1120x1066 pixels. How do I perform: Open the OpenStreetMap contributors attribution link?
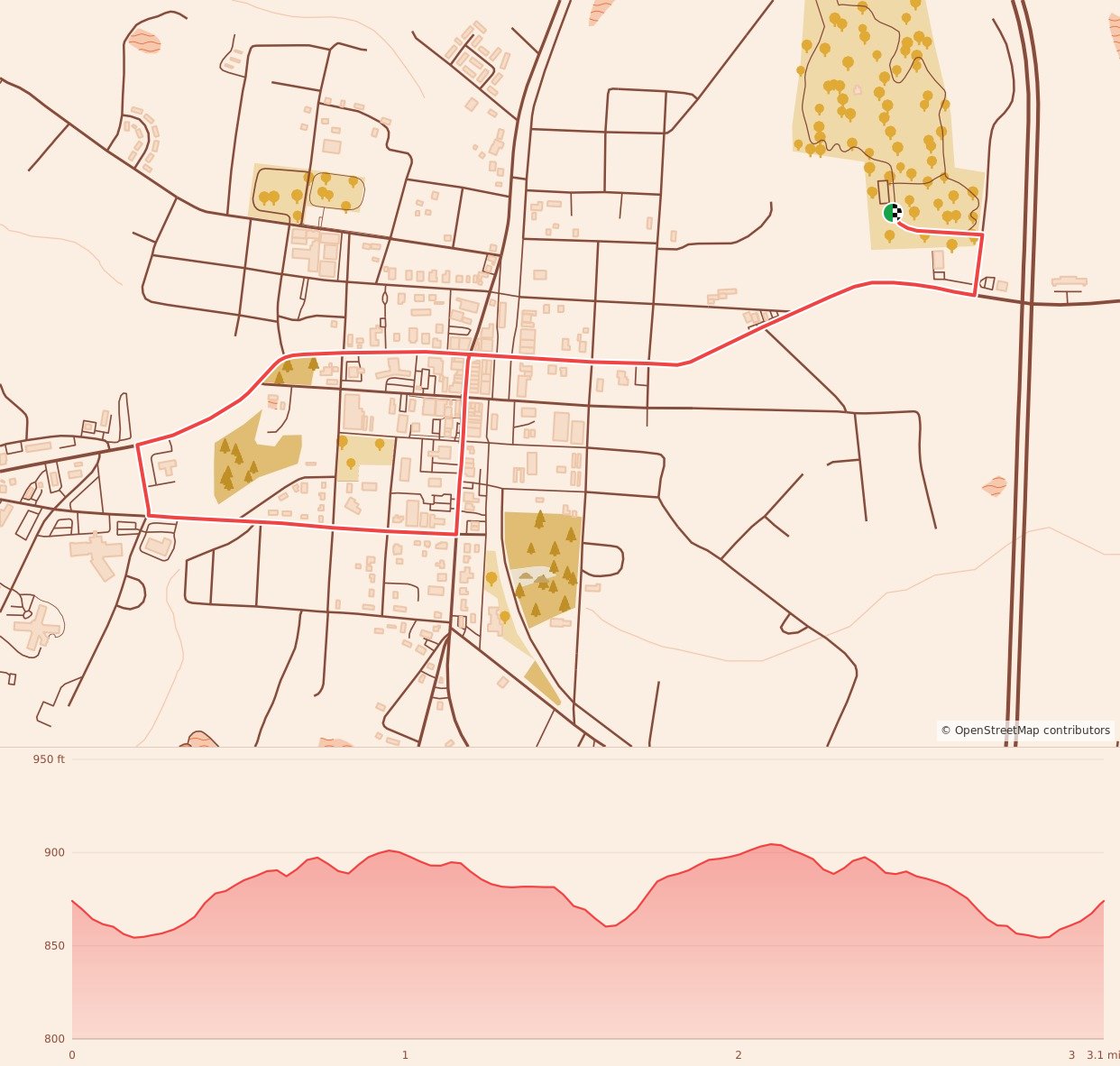coord(1025,731)
